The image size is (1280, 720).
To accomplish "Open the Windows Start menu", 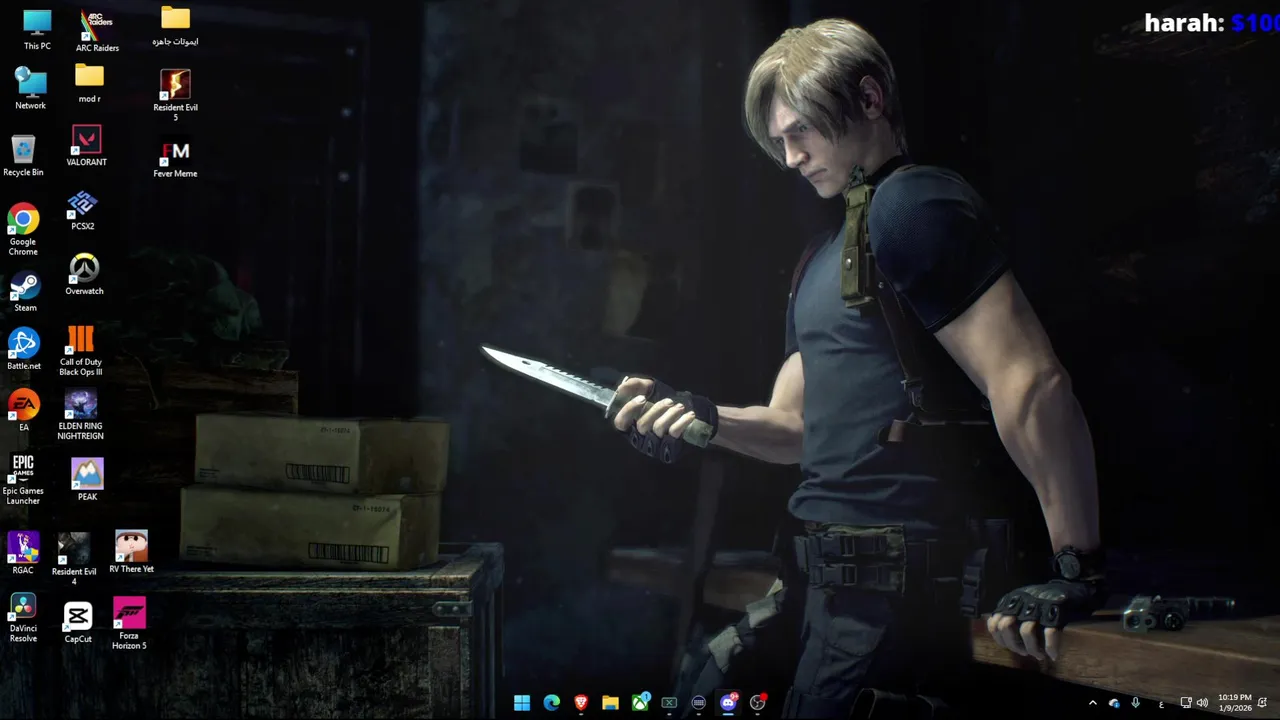I will (x=522, y=703).
